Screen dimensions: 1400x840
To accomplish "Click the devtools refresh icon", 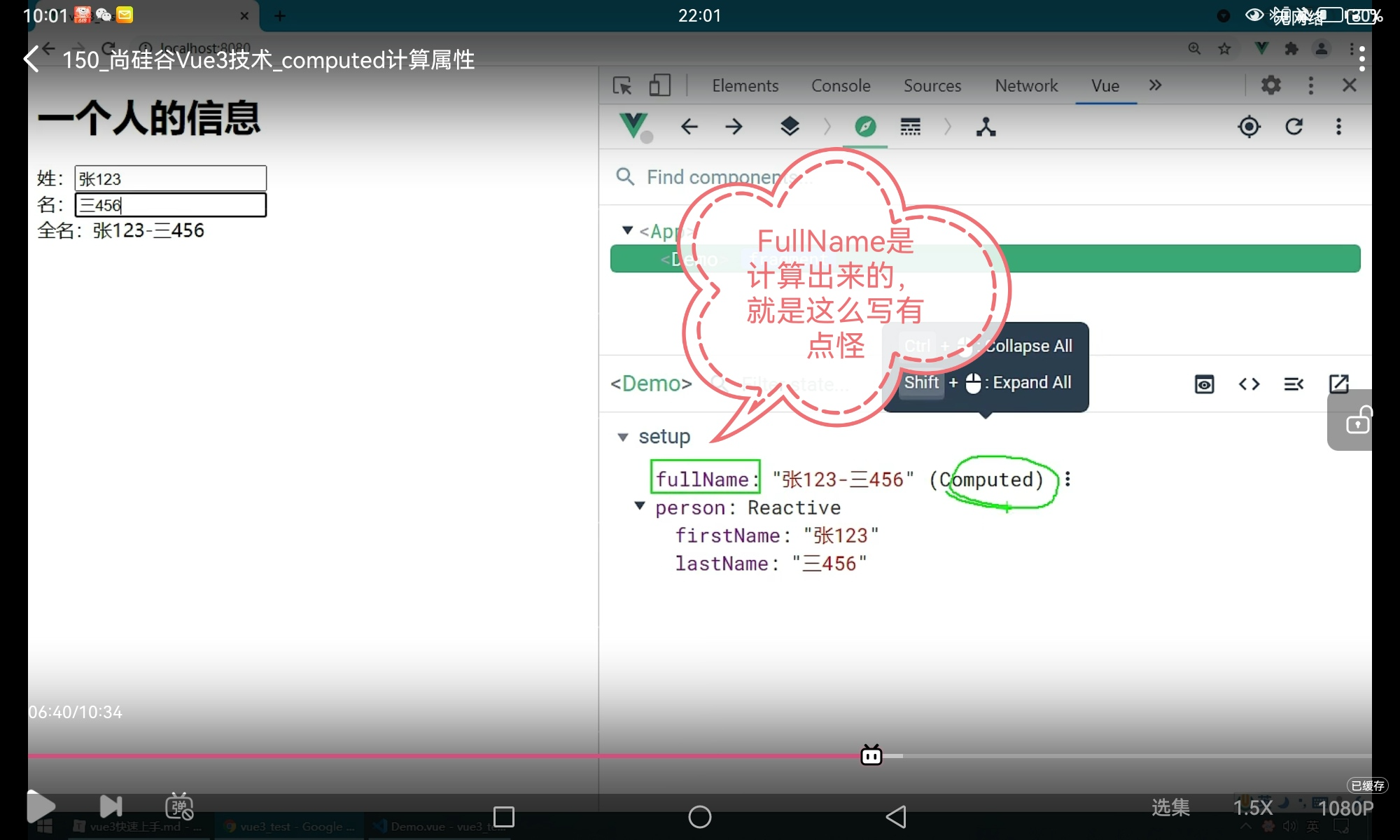I will (x=1294, y=127).
